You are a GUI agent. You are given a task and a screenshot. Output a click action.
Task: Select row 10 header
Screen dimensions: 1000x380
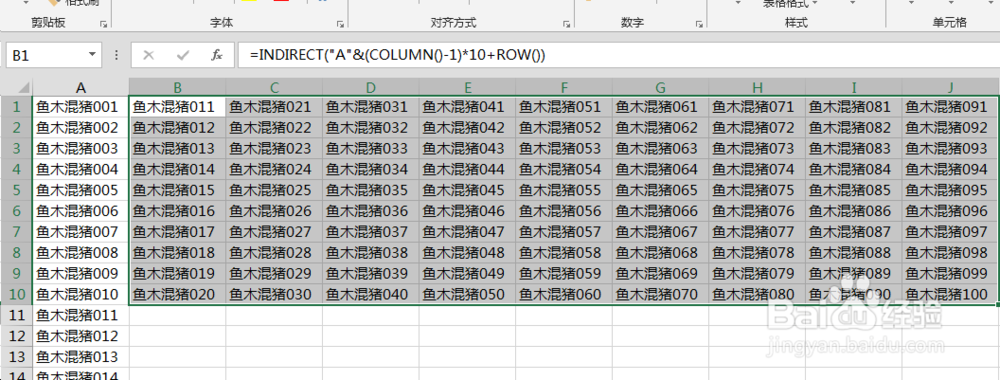(17, 294)
